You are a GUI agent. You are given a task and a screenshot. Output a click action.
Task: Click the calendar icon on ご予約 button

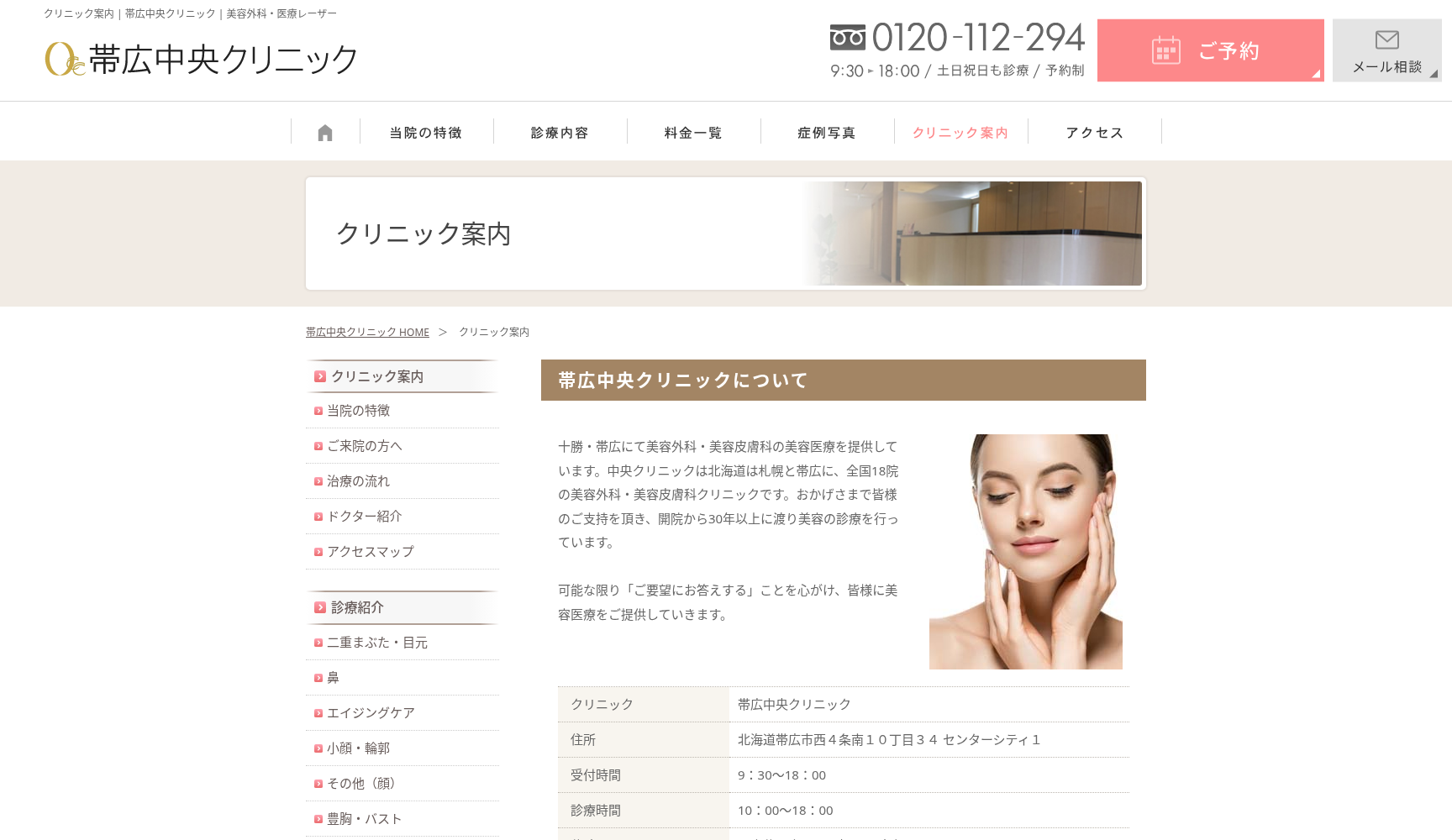(x=1165, y=50)
